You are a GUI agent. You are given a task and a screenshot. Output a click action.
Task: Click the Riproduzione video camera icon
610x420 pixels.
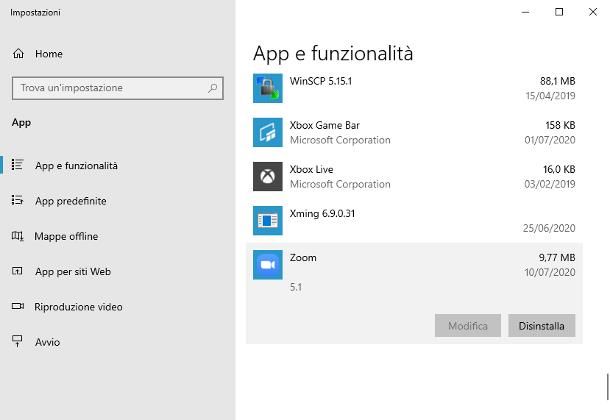click(18, 306)
